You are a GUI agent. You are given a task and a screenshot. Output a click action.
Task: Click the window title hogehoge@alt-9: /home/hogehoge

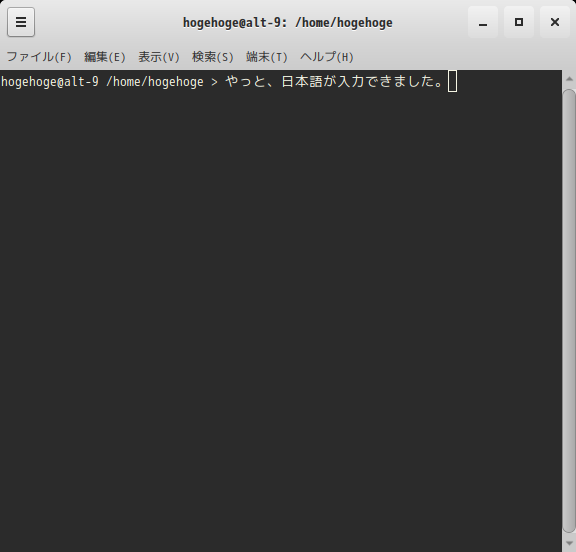point(288,22)
